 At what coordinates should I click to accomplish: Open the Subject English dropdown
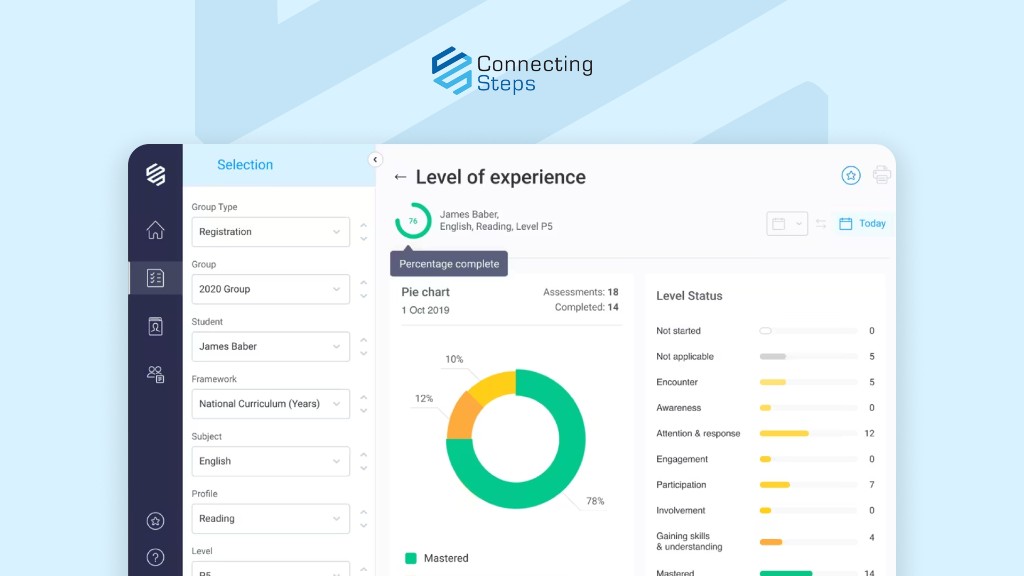[x=270, y=462]
